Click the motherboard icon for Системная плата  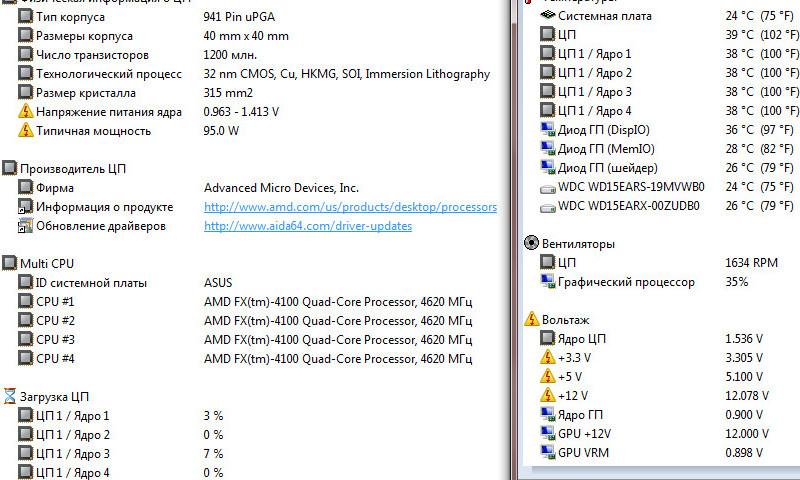pos(547,16)
